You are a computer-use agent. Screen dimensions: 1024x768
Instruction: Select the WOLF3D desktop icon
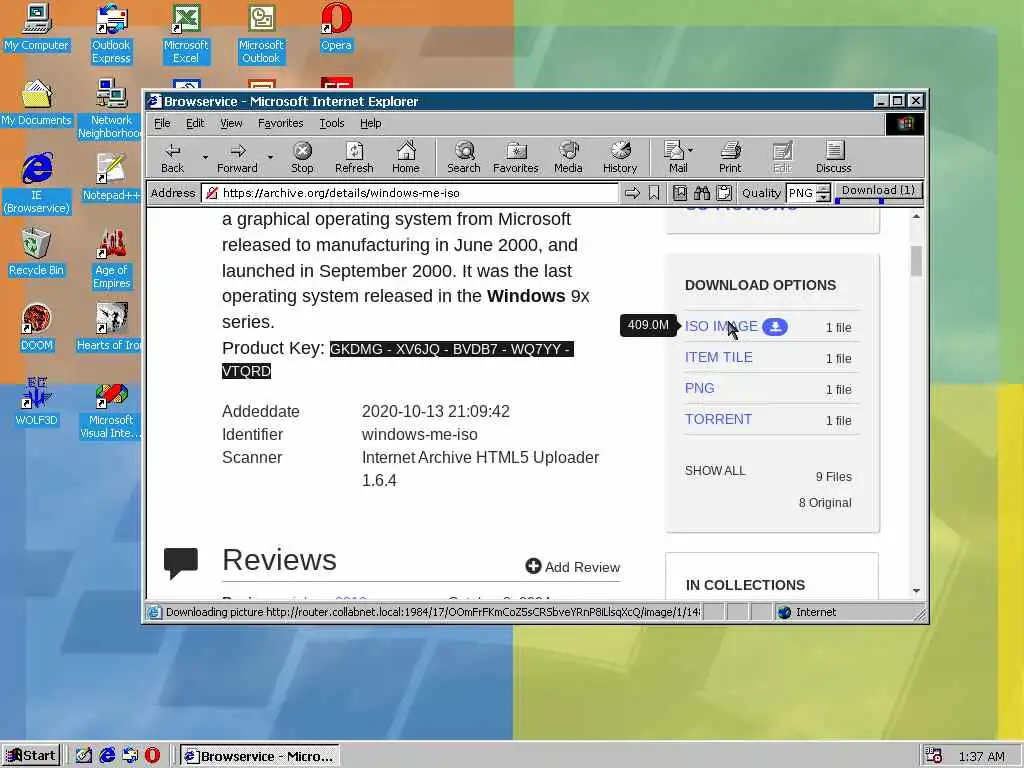[x=36, y=403]
